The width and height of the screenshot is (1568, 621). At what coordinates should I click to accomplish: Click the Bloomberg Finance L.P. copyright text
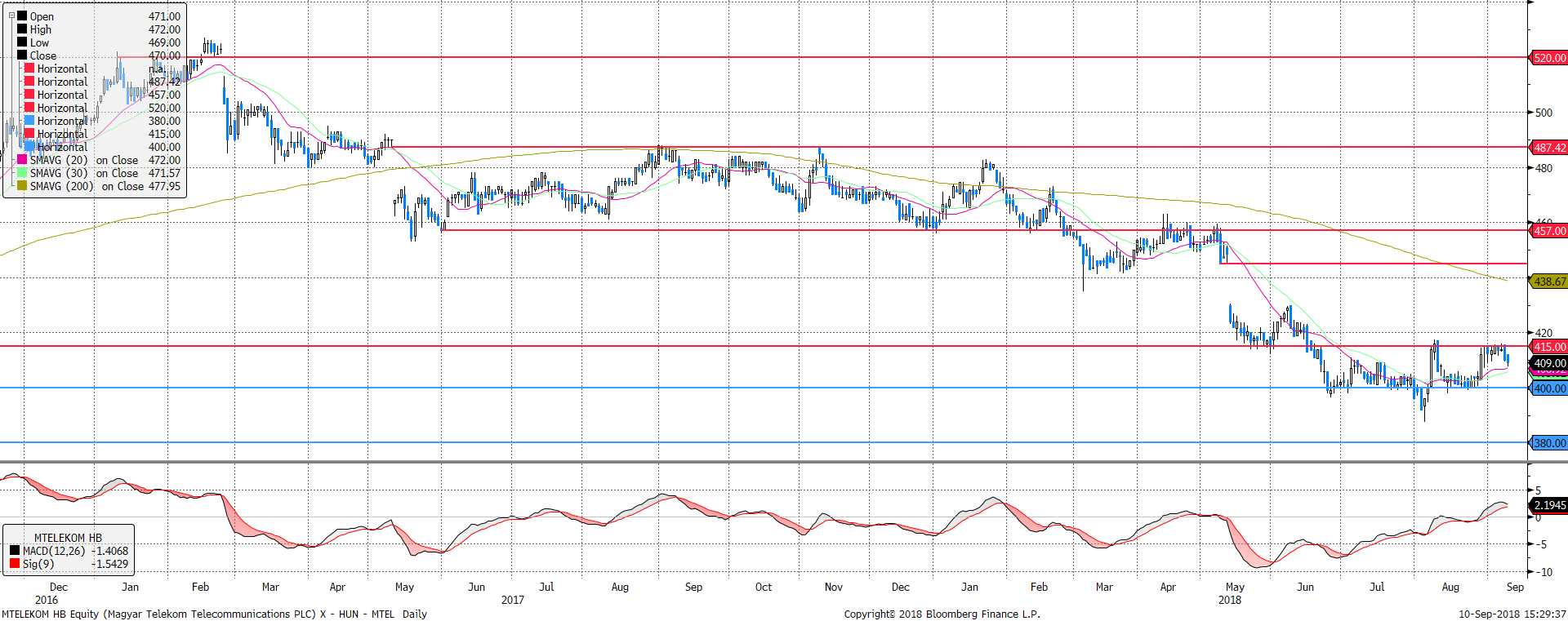942,614
